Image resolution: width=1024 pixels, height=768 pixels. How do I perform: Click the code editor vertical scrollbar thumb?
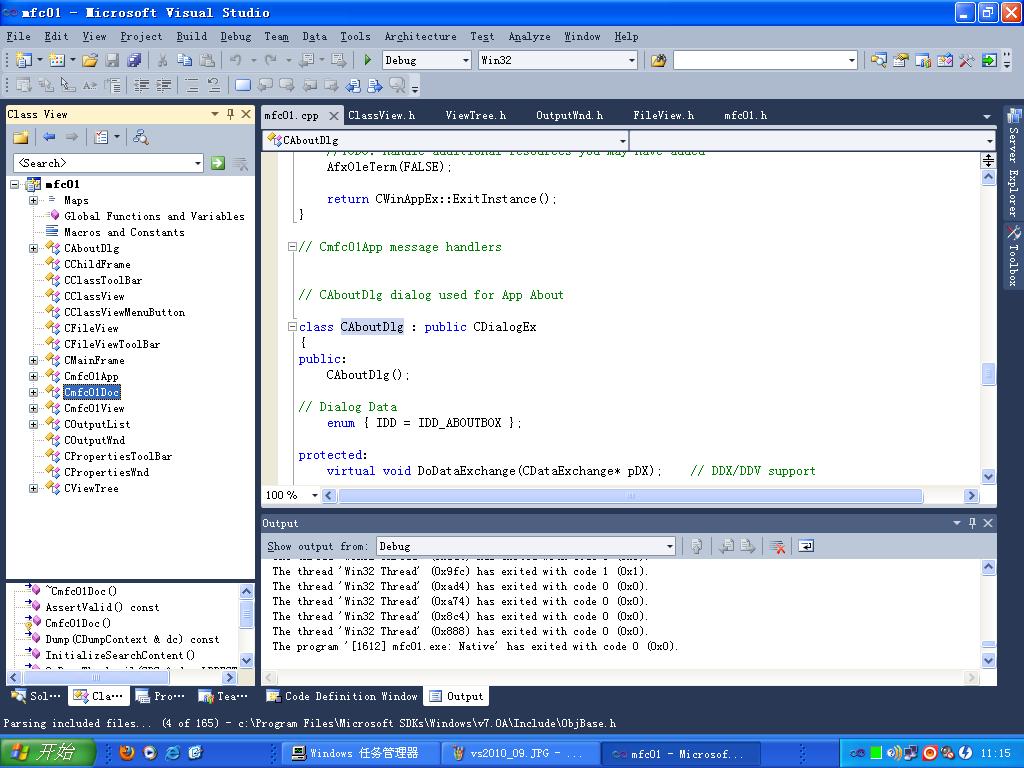(989, 374)
